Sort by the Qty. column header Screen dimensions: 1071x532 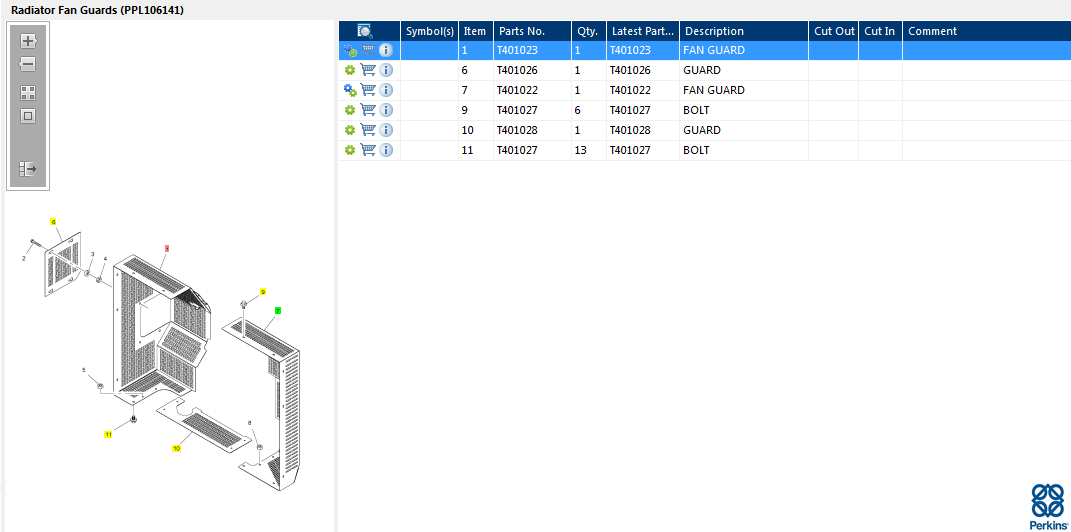[589, 31]
